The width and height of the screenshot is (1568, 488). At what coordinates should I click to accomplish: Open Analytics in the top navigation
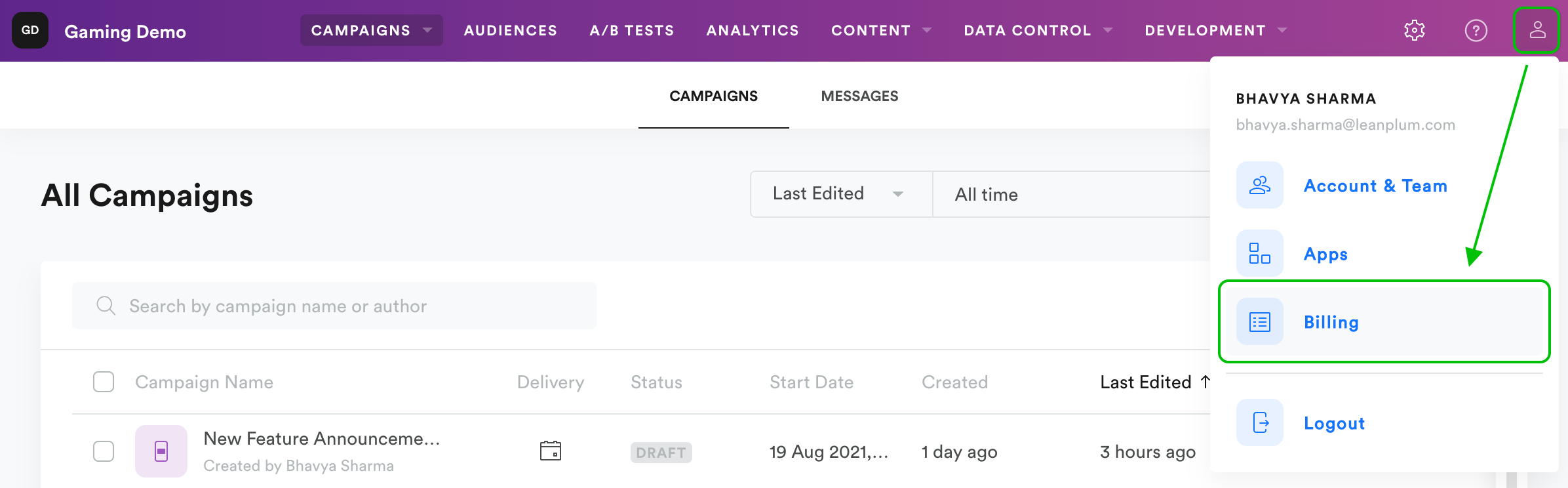pyautogui.click(x=753, y=30)
